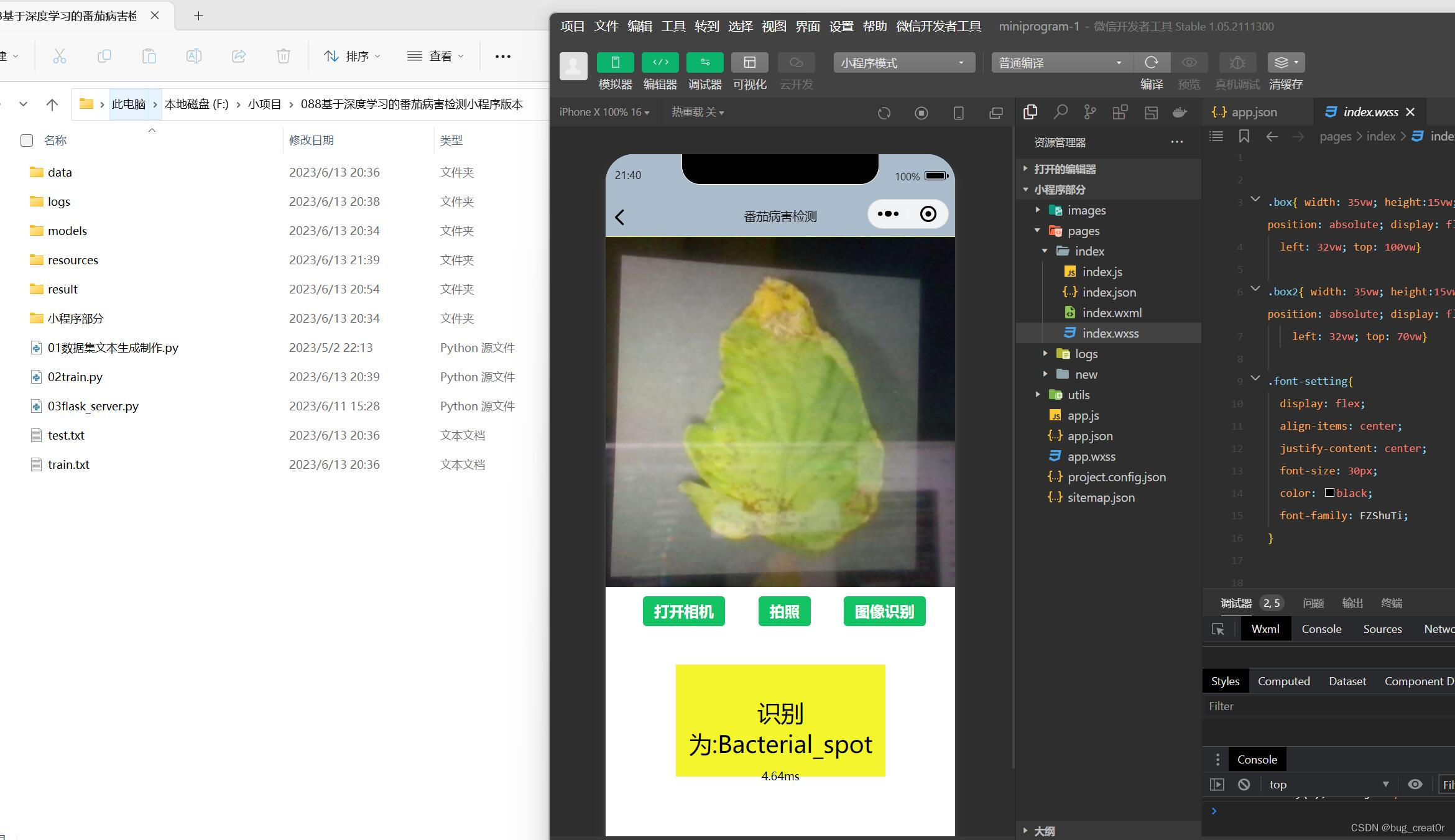Image resolution: width=1455 pixels, height=840 pixels.
Task: Open the iPhone X device dropdown
Action: [604, 112]
